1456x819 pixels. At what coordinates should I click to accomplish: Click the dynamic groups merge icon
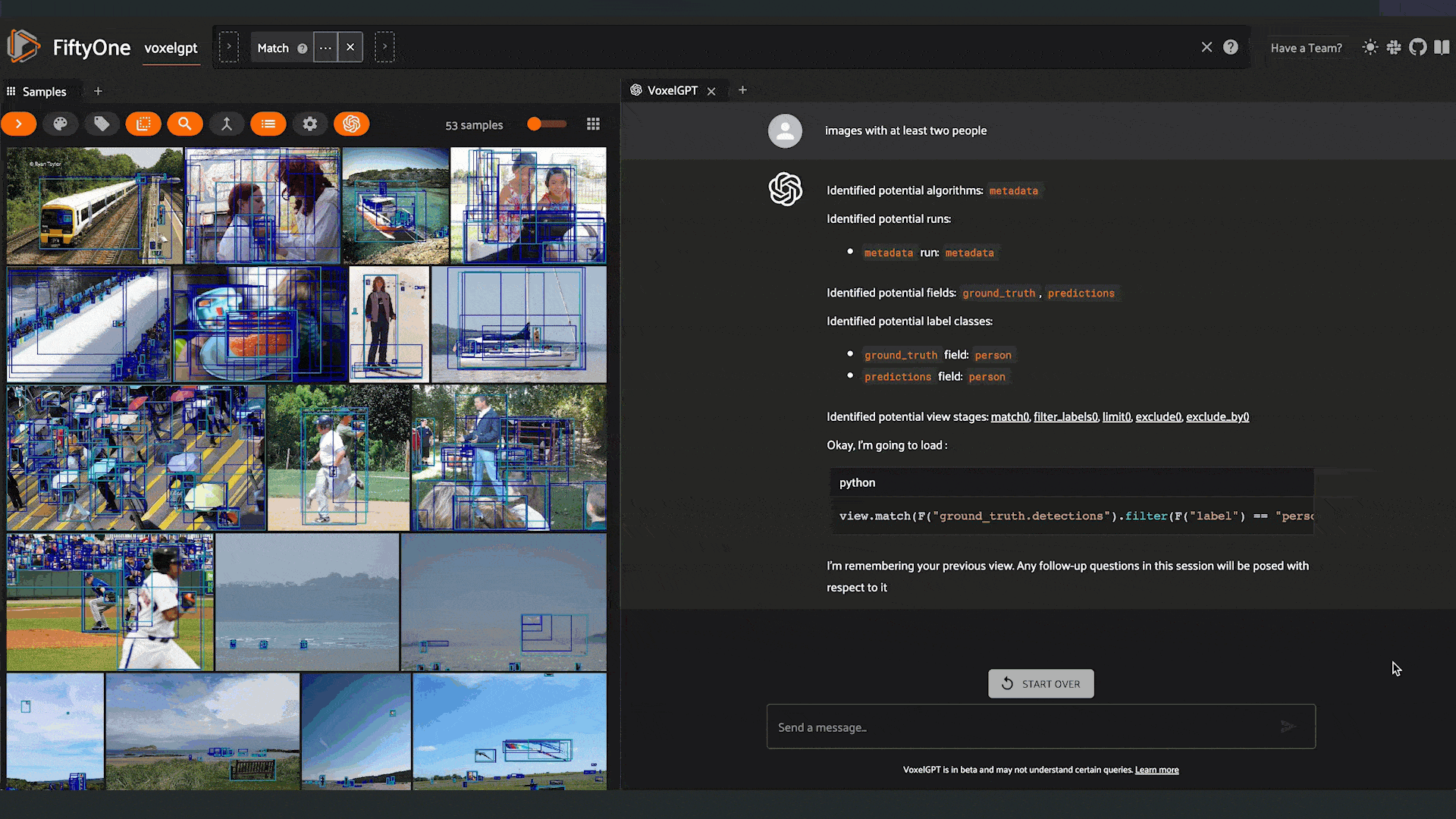click(226, 124)
